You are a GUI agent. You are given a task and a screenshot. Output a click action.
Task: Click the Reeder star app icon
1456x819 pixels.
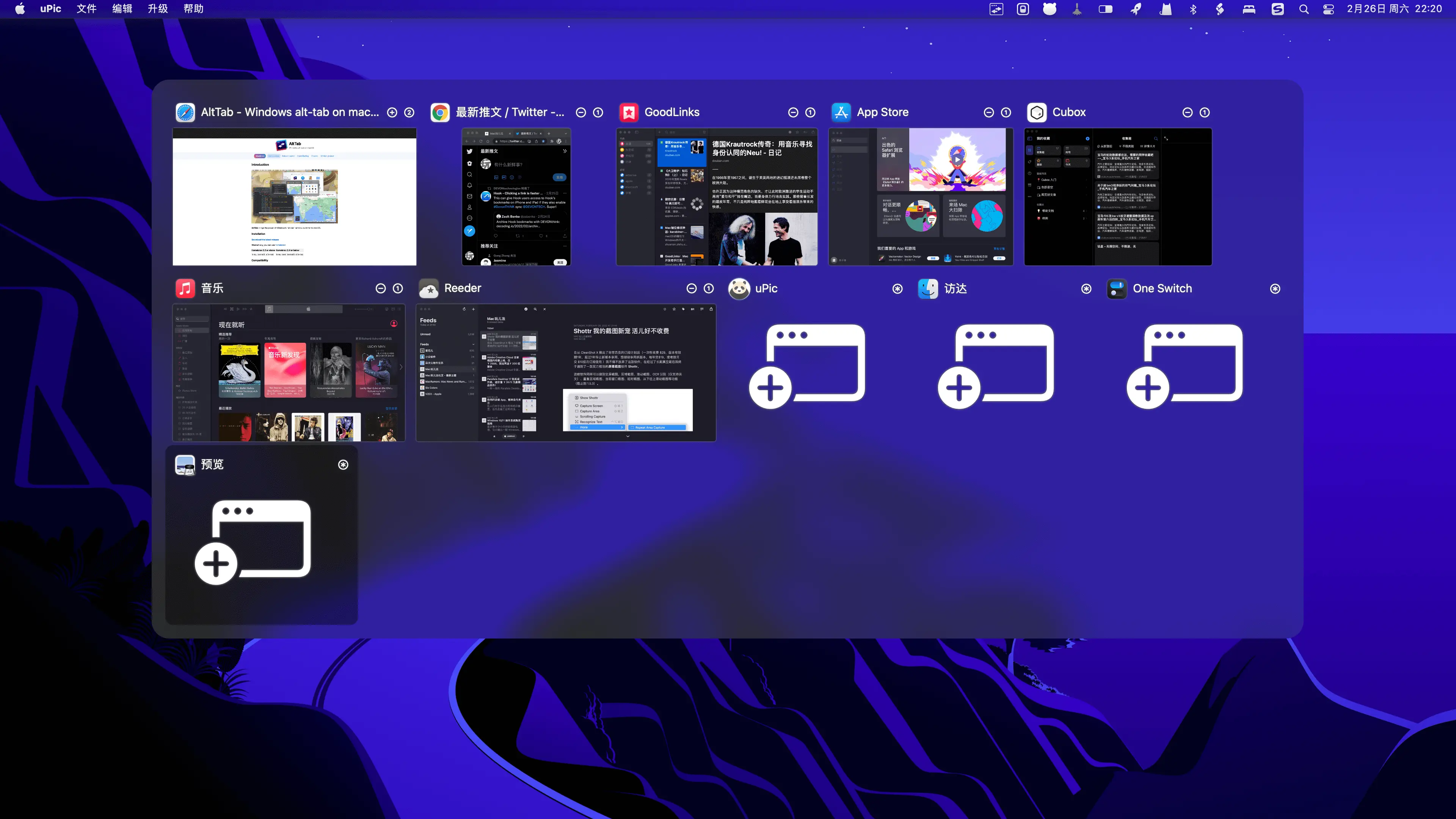click(428, 288)
